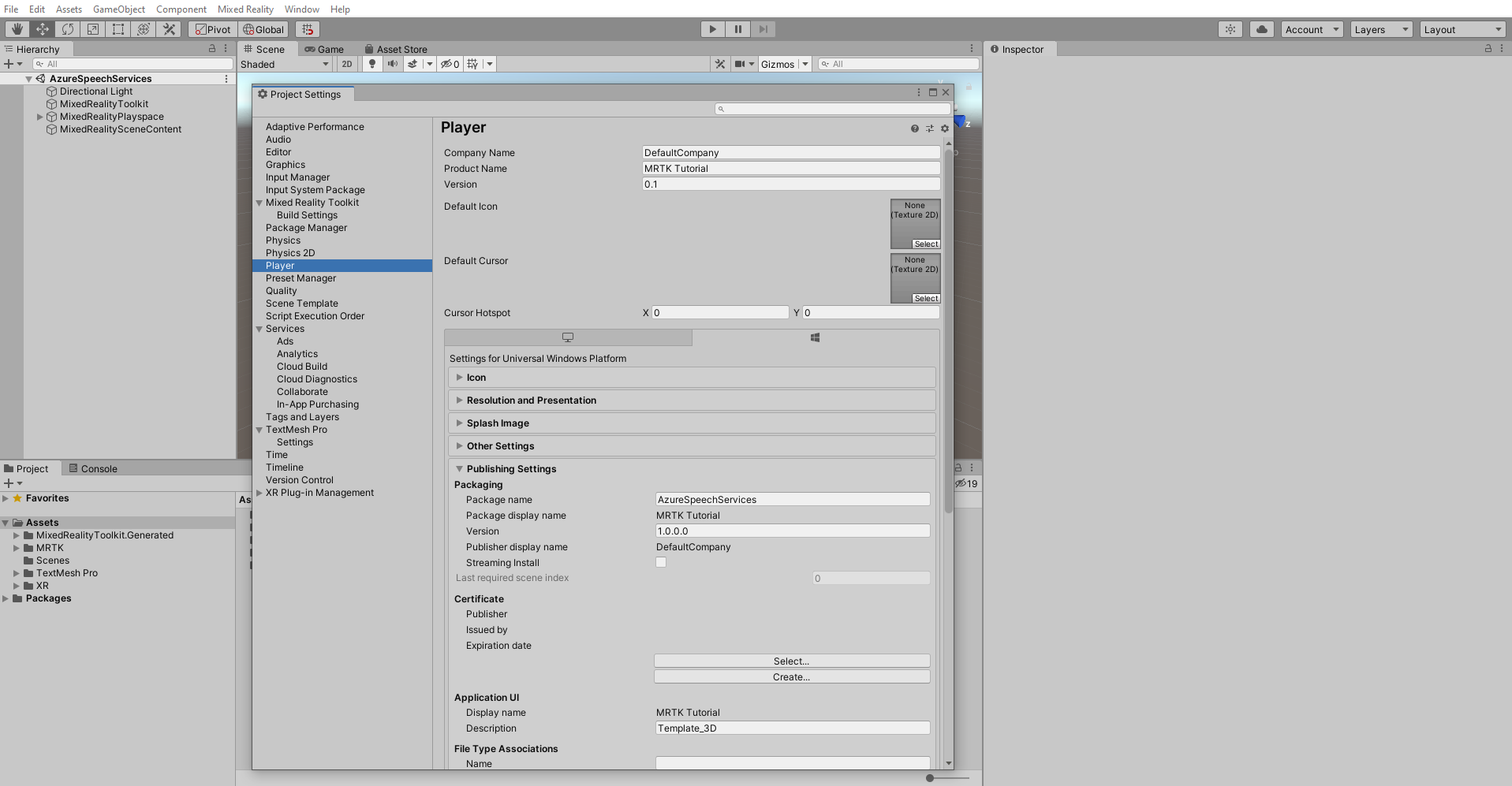1512x786 pixels.
Task: Open custom editor tools
Action: click(168, 29)
